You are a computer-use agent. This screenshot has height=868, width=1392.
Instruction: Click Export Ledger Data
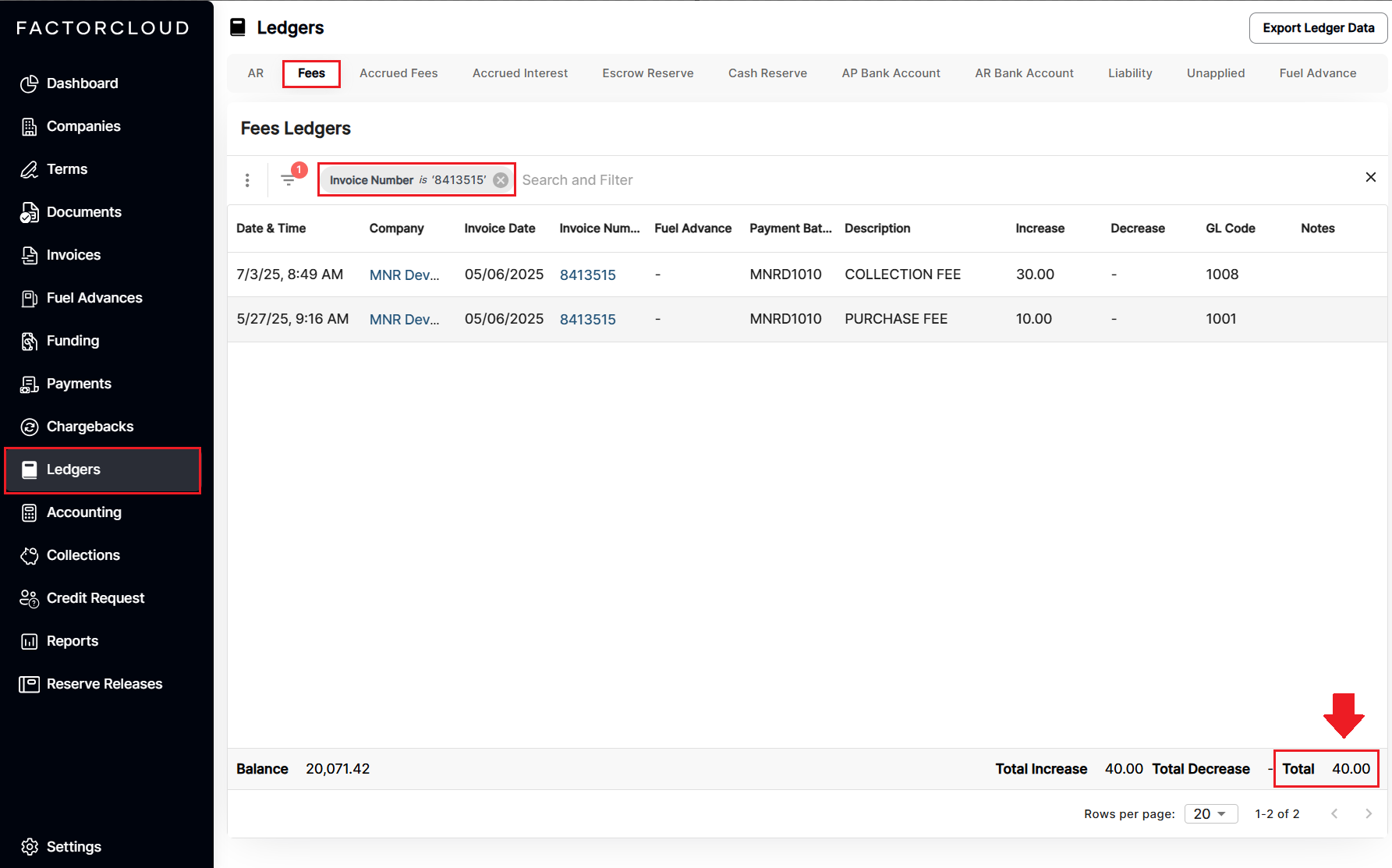[1318, 27]
